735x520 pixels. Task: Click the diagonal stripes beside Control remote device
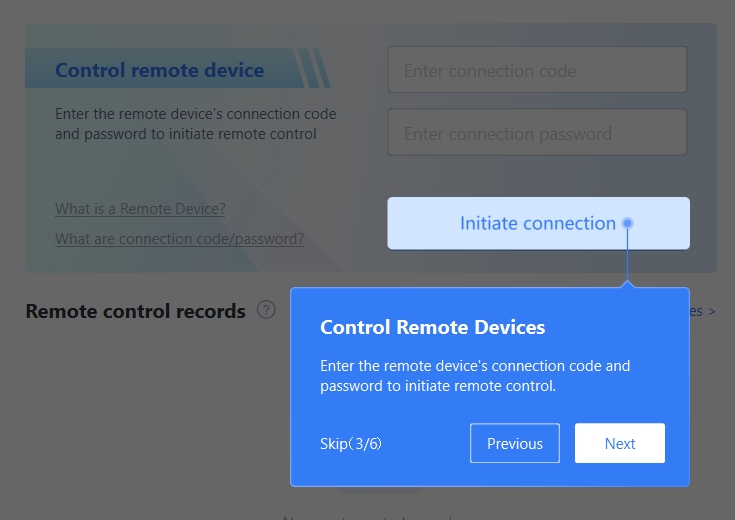click(313, 68)
